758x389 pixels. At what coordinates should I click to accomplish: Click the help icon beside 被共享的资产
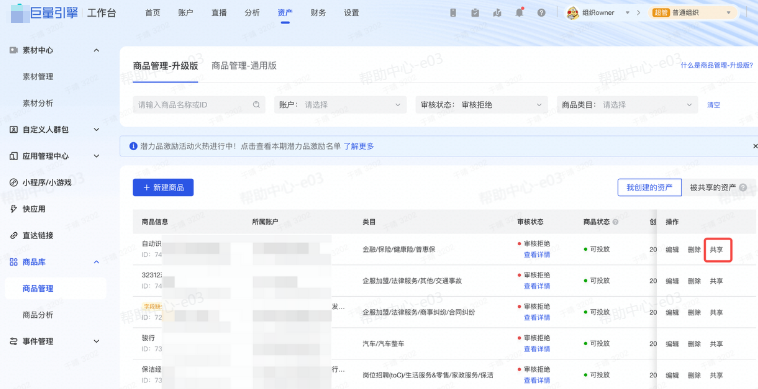(x=743, y=187)
